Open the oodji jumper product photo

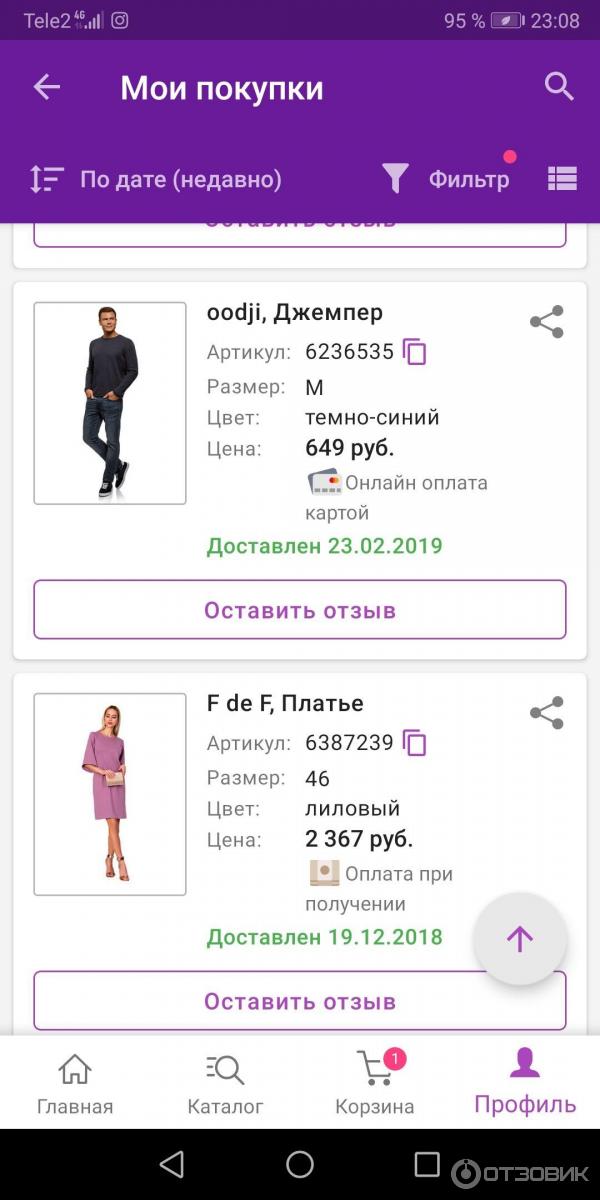point(110,403)
